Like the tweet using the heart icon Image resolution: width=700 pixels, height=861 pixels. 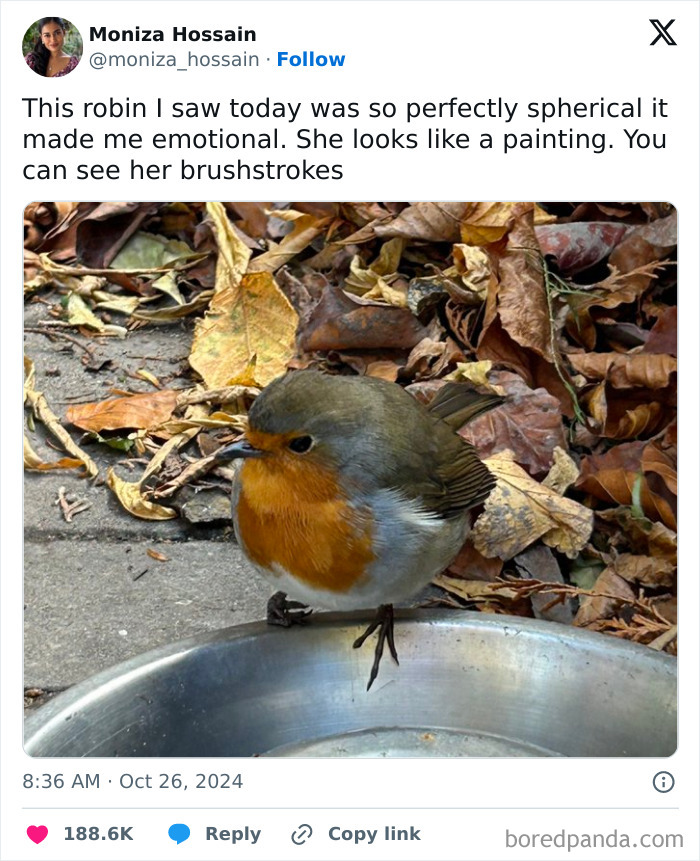39,833
